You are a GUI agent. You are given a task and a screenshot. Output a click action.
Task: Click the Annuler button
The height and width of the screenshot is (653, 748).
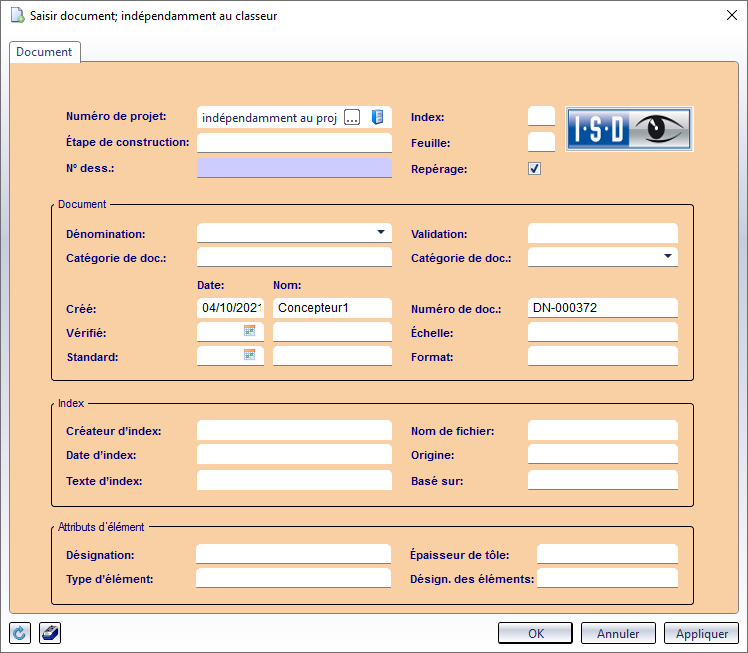[617, 633]
